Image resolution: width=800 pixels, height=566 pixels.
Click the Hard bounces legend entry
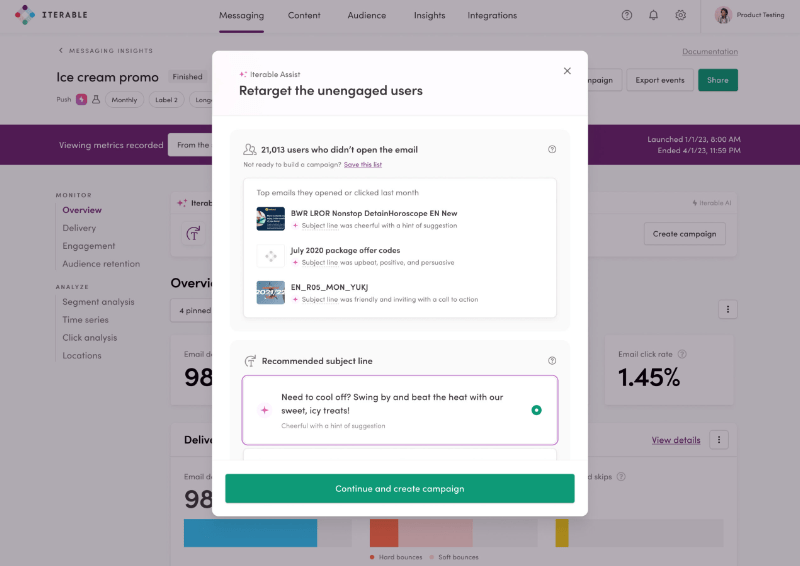pyautogui.click(x=396, y=557)
